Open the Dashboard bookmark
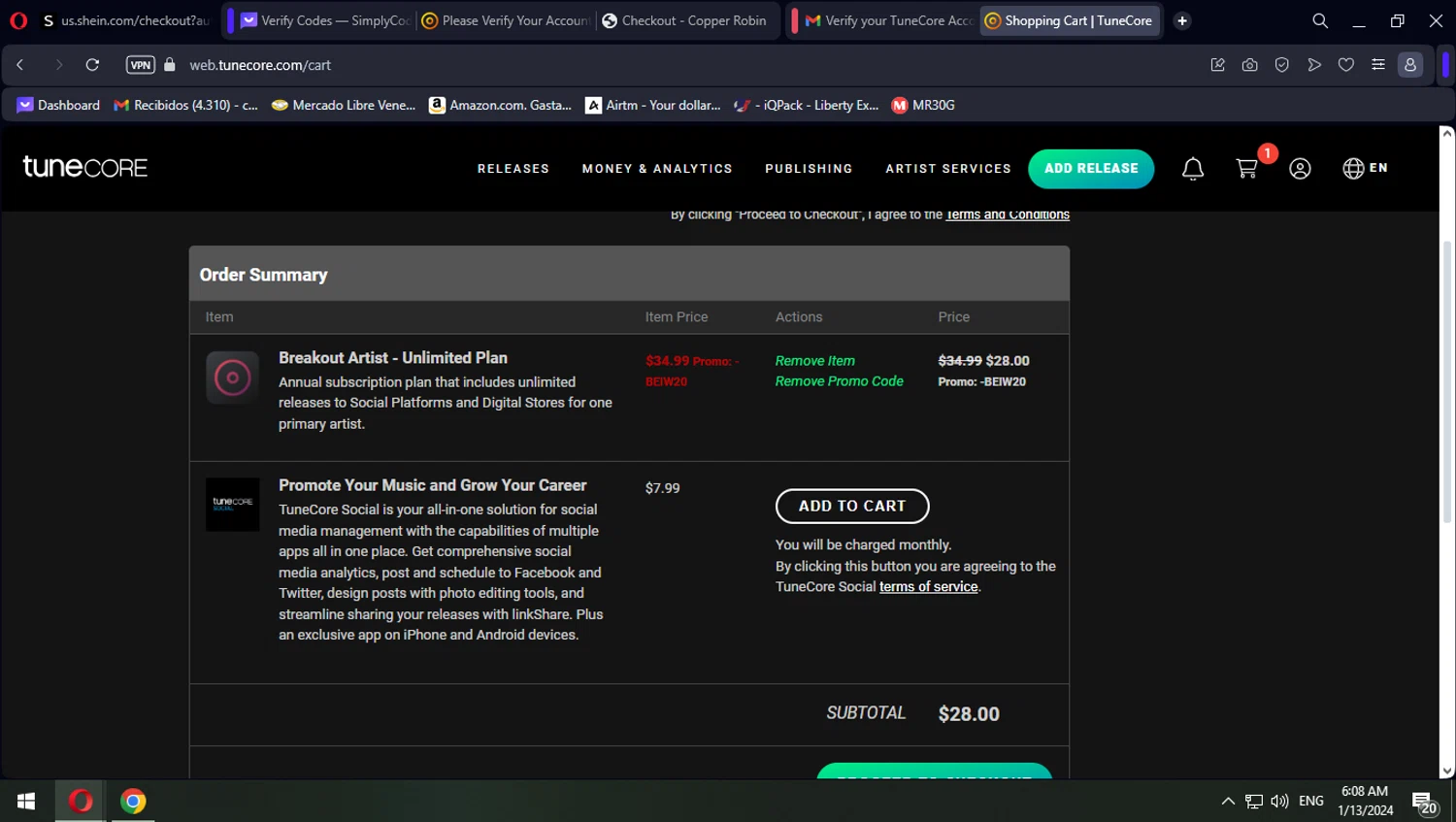 click(x=58, y=105)
